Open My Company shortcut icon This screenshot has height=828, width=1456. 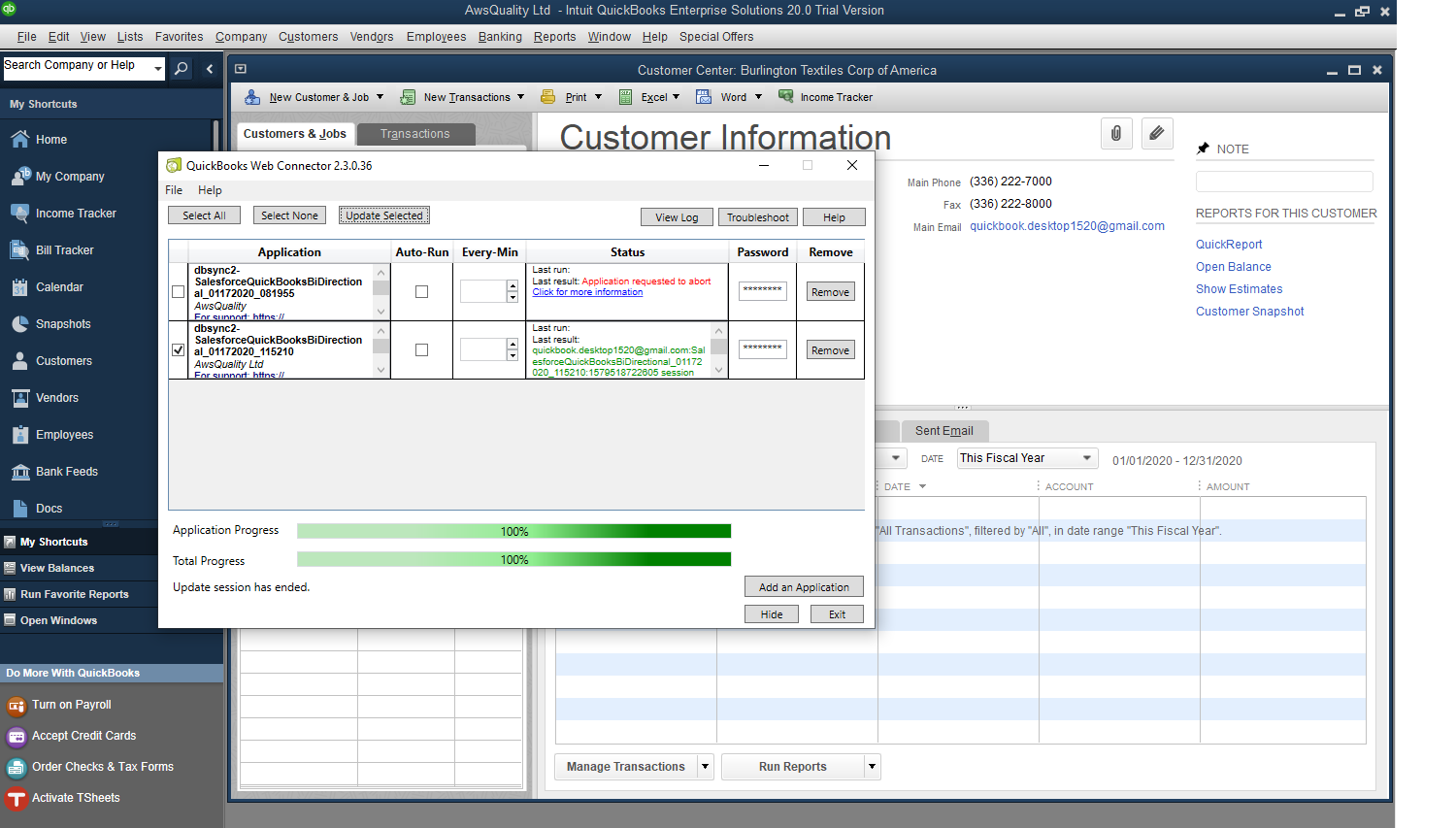tap(20, 176)
